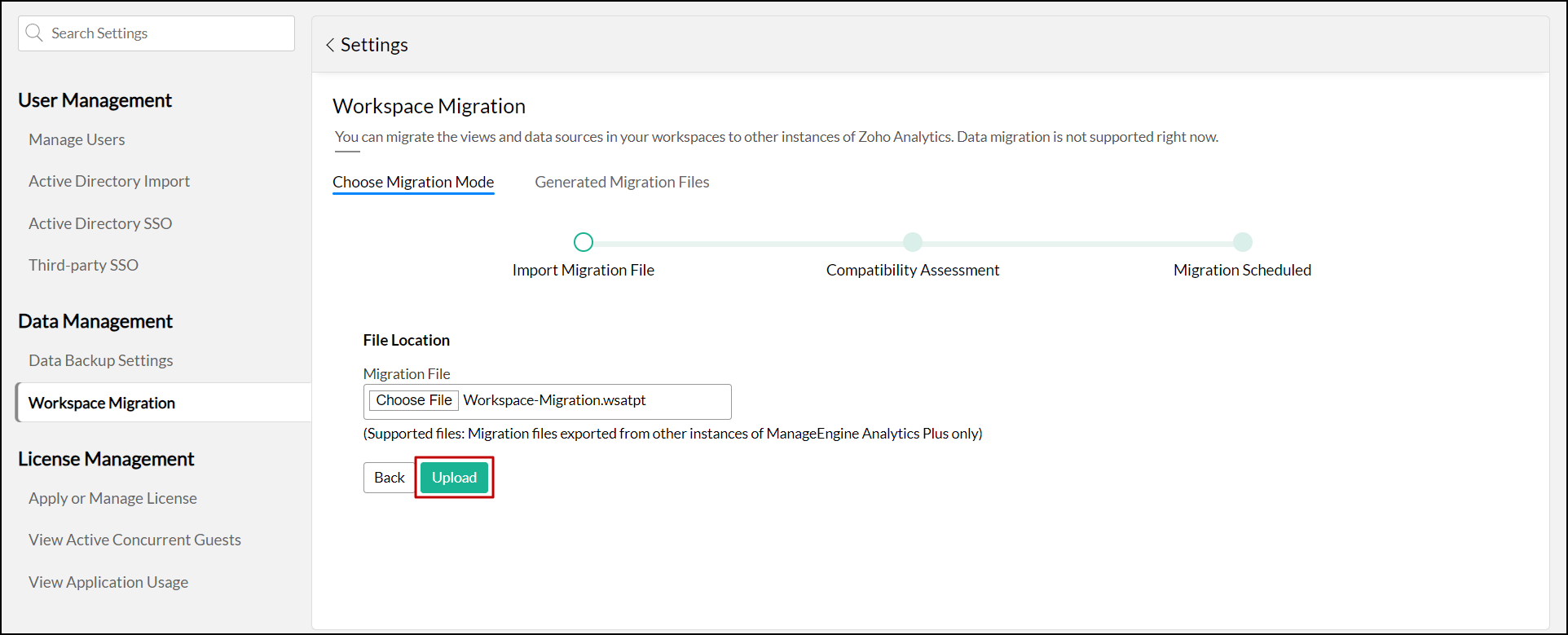Click the back chevron beside Settings
Viewport: 1568px width, 635px height.
point(330,46)
